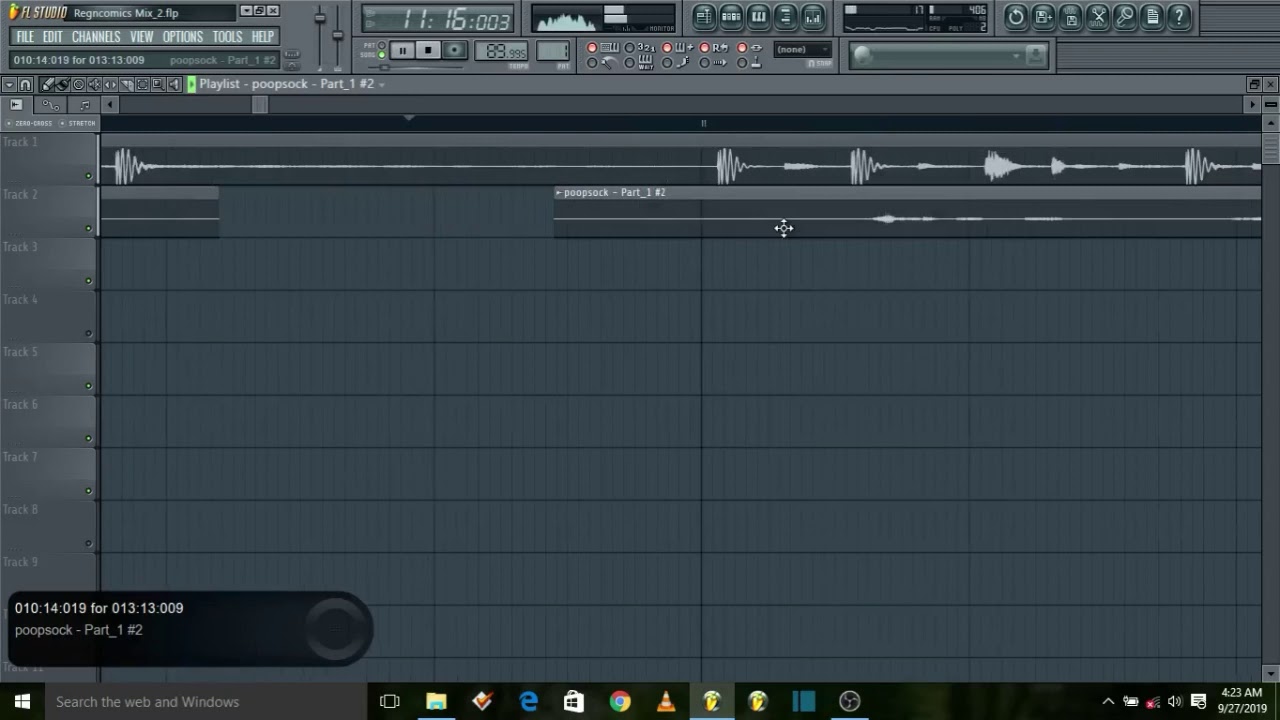Open the EDIT menu
This screenshot has width=1280, height=720.
[52, 36]
